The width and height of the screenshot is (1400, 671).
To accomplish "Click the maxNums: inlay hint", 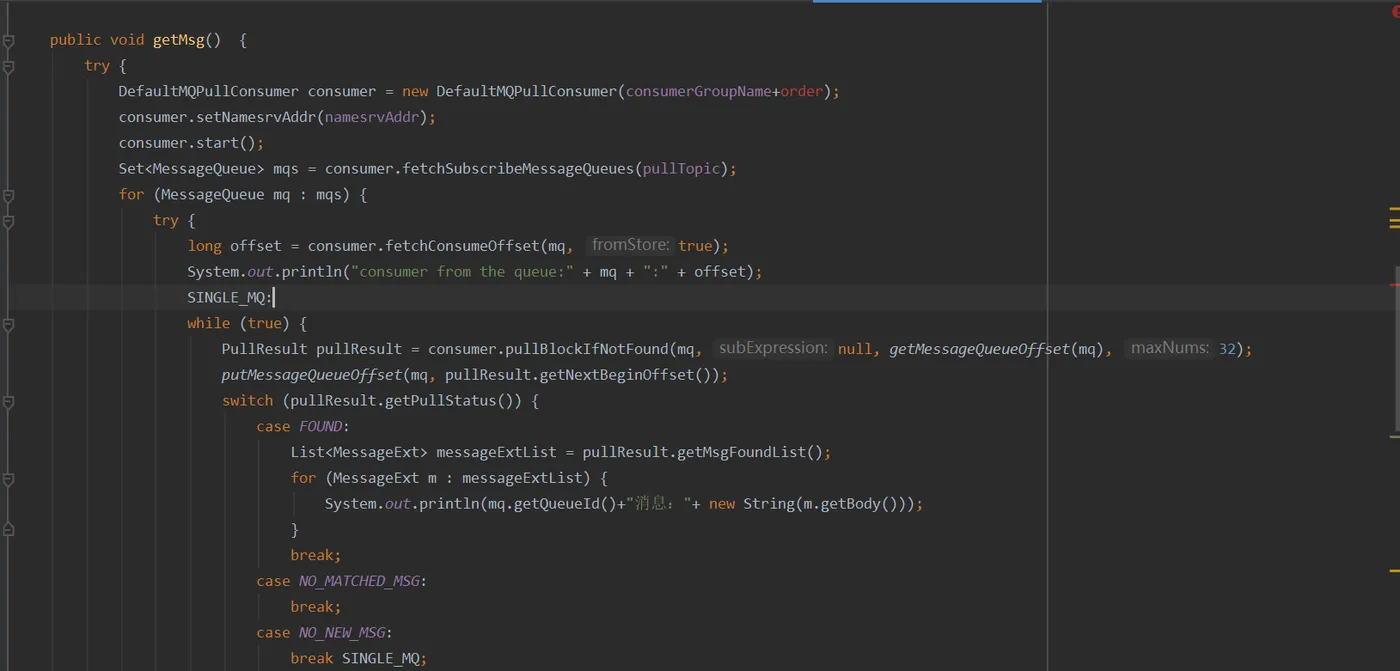I will coord(1169,348).
